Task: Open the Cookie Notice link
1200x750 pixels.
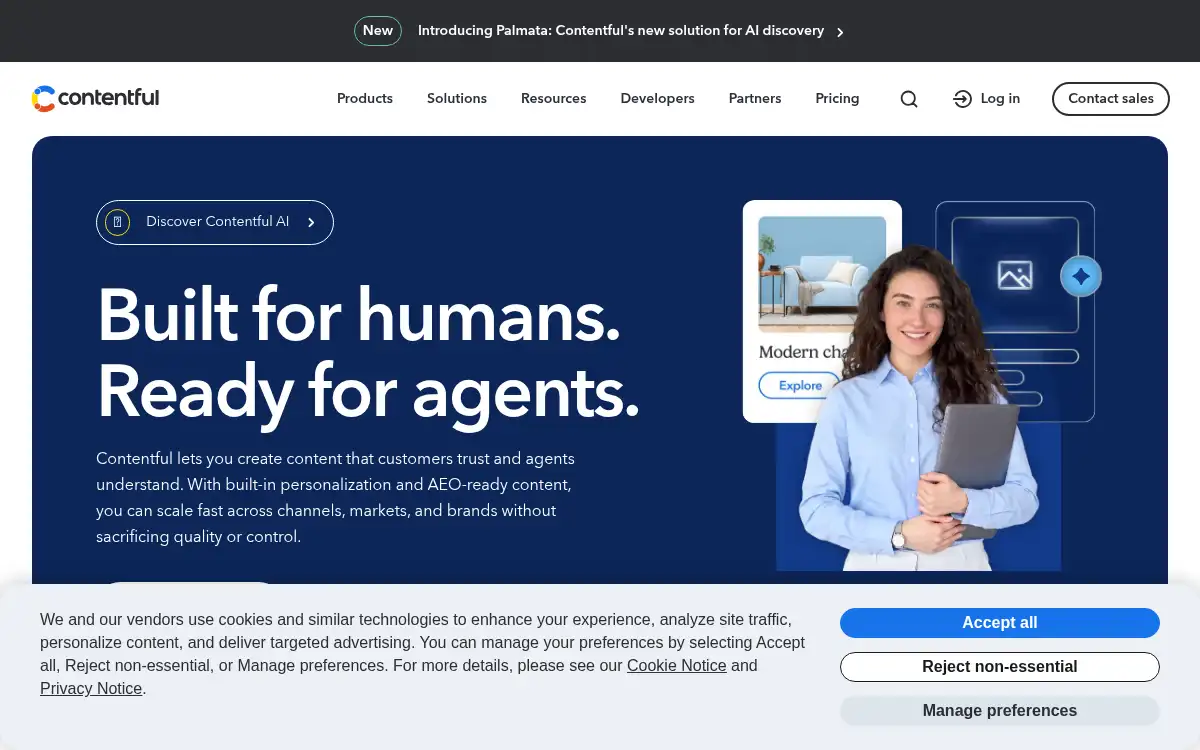Action: [x=677, y=665]
